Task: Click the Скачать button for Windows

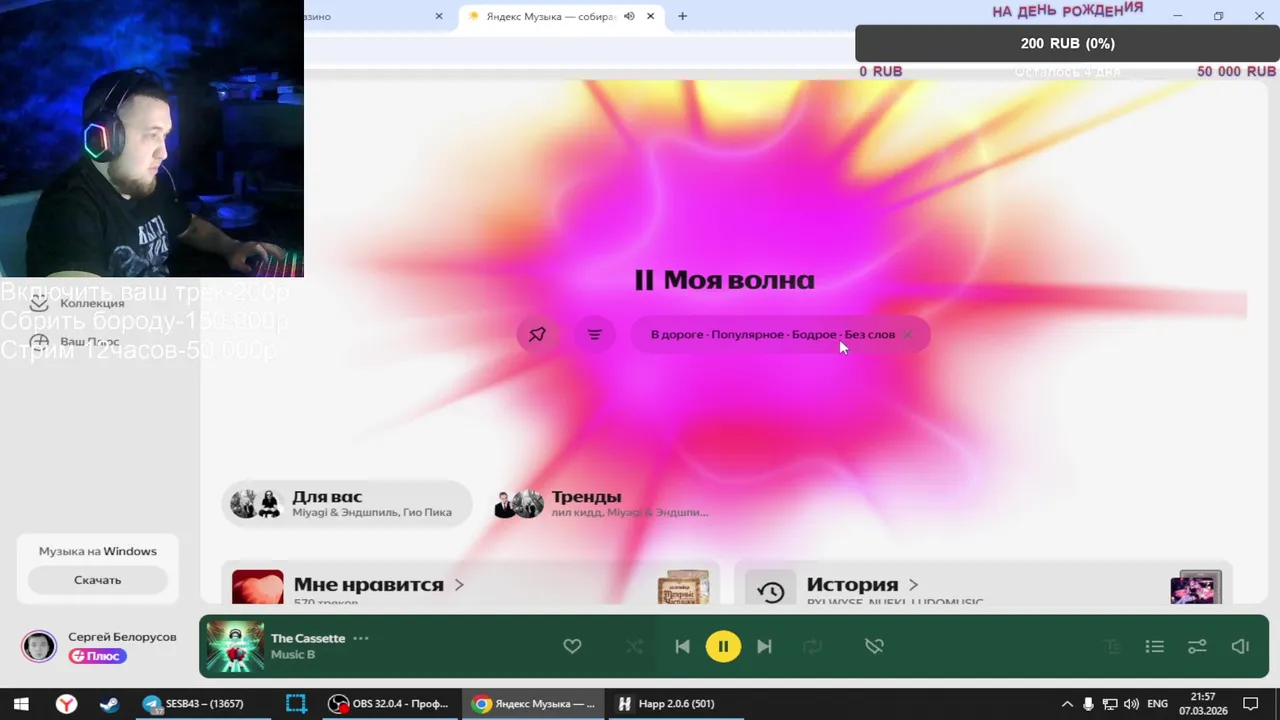Action: pos(97,580)
